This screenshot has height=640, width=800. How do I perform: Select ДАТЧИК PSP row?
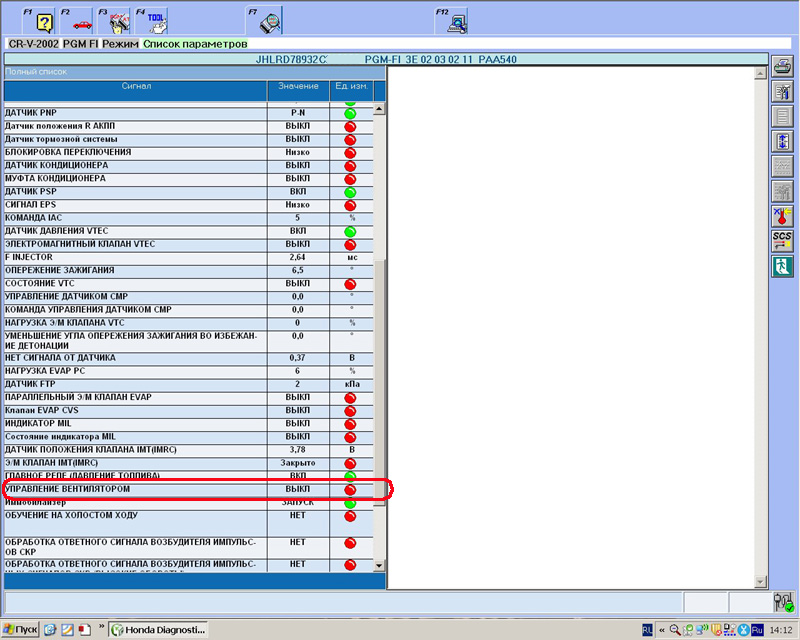click(x=189, y=192)
